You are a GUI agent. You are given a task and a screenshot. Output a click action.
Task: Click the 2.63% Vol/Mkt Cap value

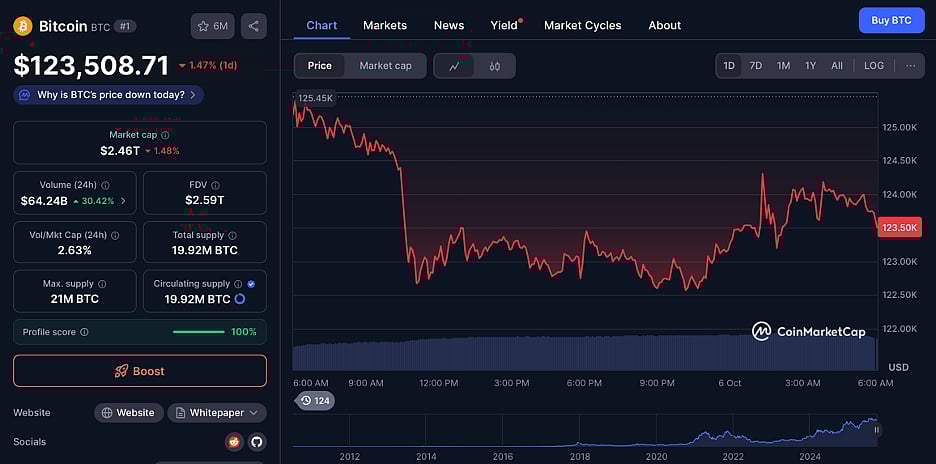point(75,250)
